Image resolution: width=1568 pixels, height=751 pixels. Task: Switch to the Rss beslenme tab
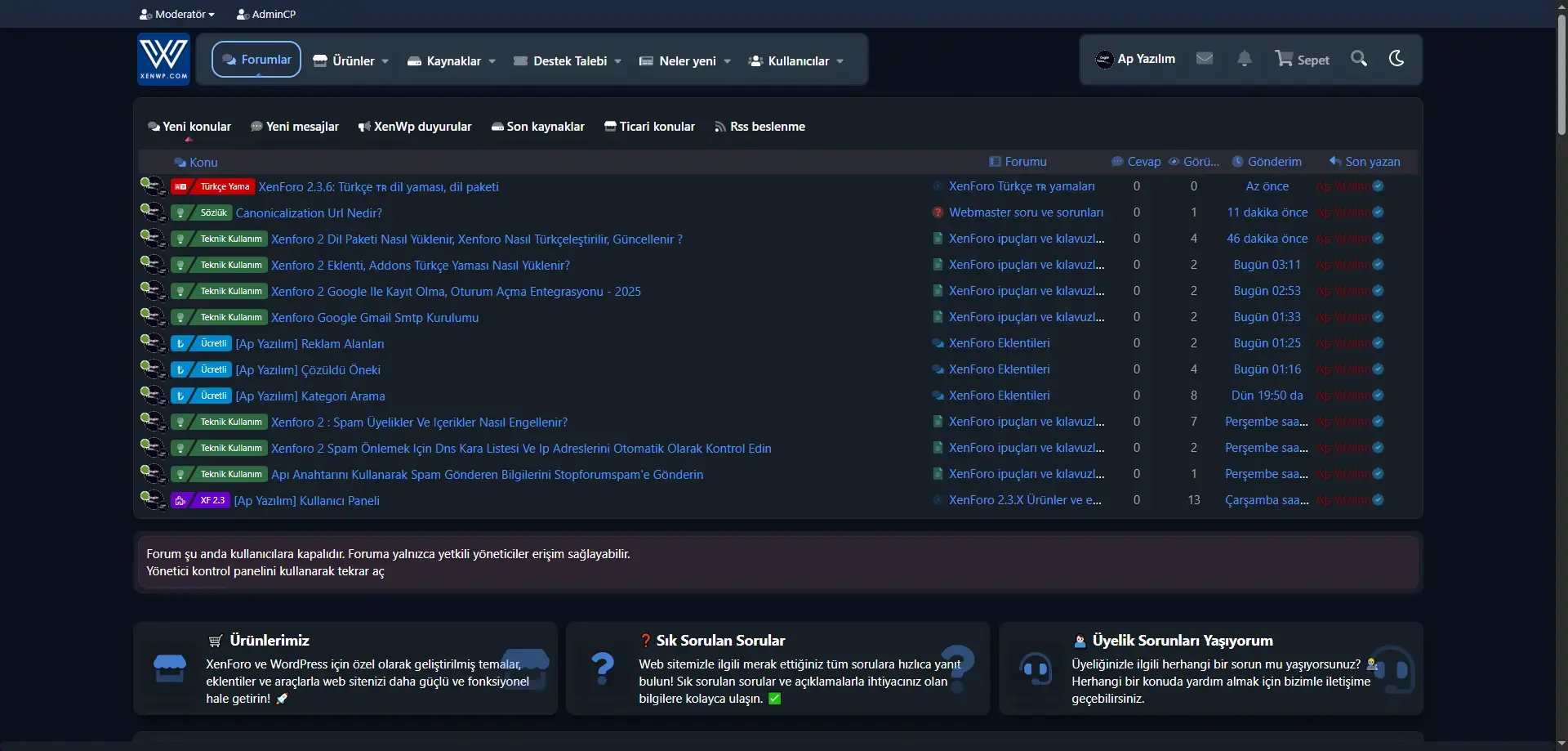coord(760,127)
